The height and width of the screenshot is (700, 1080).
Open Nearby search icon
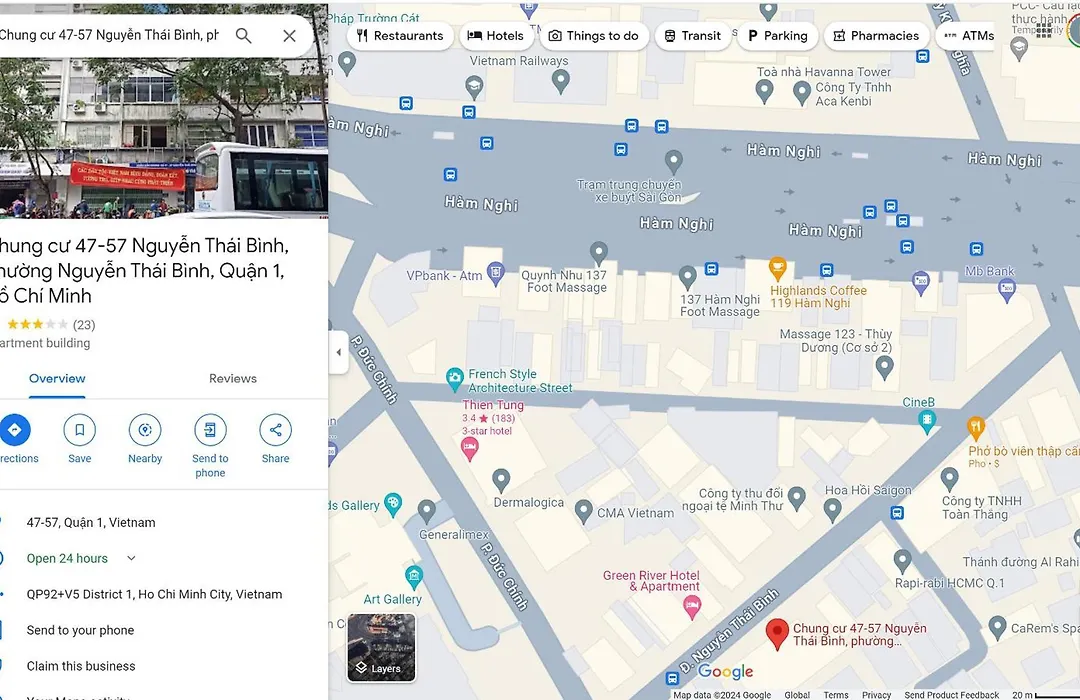tap(145, 430)
